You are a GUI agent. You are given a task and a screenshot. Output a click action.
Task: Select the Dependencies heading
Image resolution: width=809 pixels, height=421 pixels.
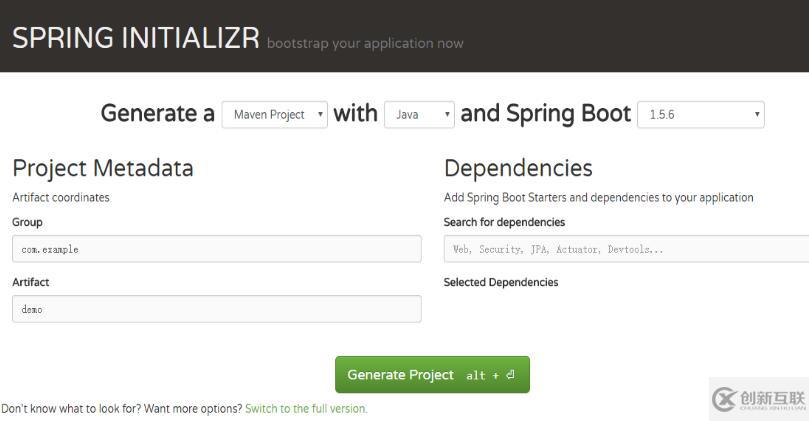pos(518,168)
